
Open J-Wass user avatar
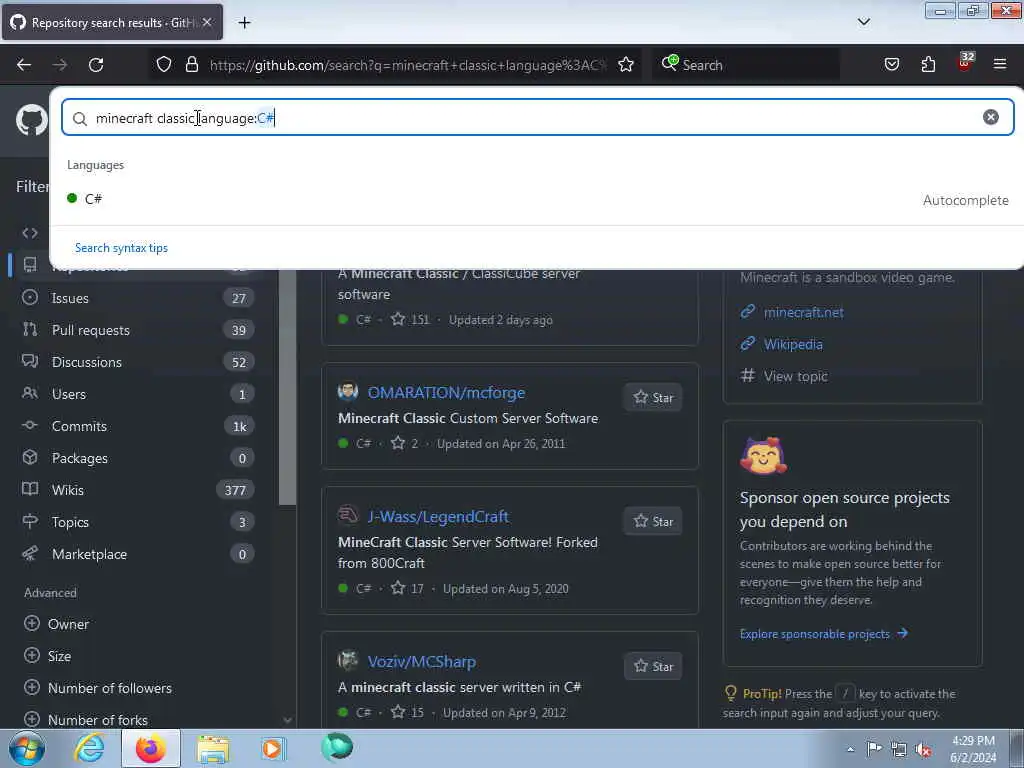[347, 515]
